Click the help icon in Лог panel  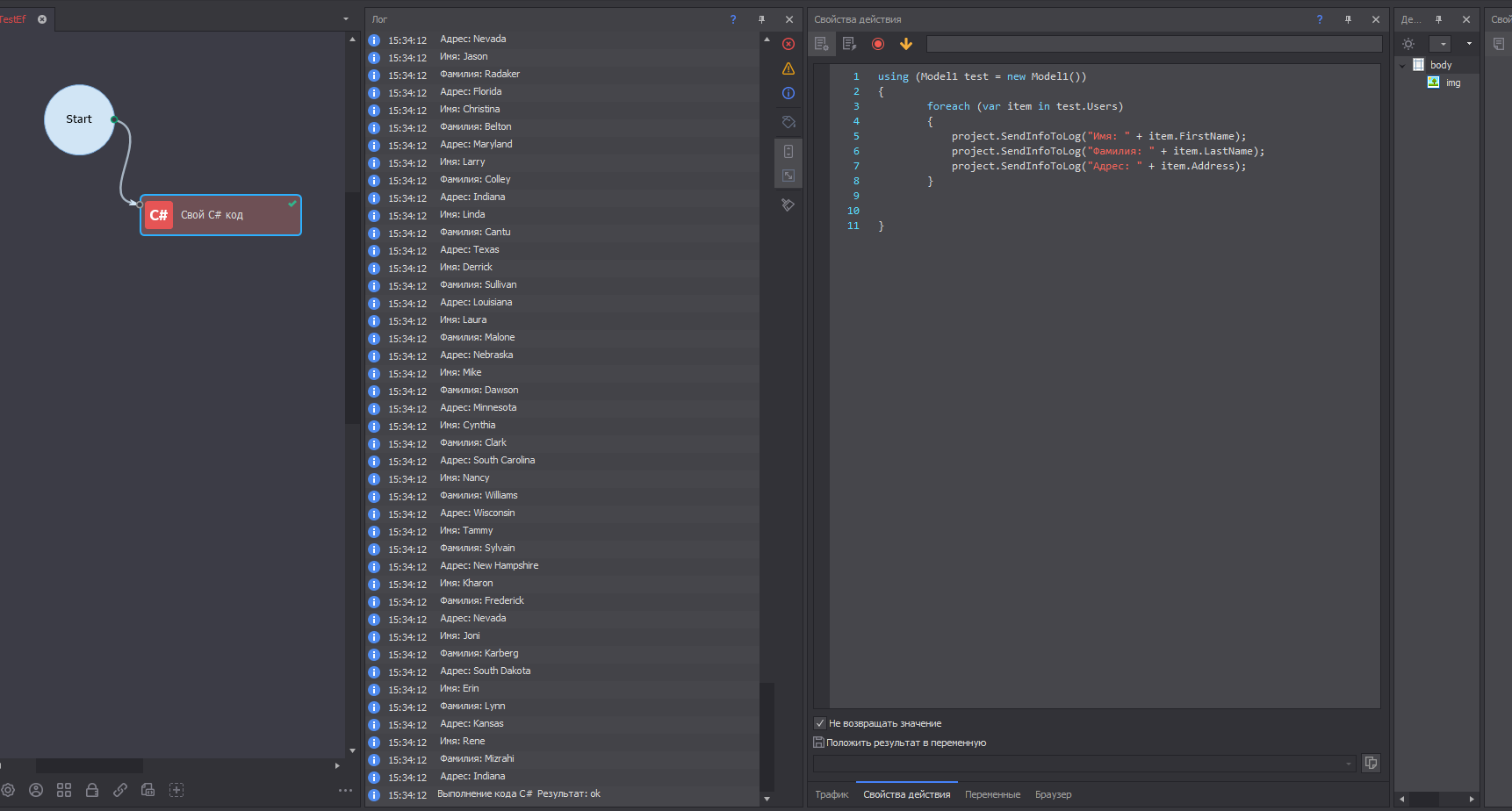coord(733,19)
